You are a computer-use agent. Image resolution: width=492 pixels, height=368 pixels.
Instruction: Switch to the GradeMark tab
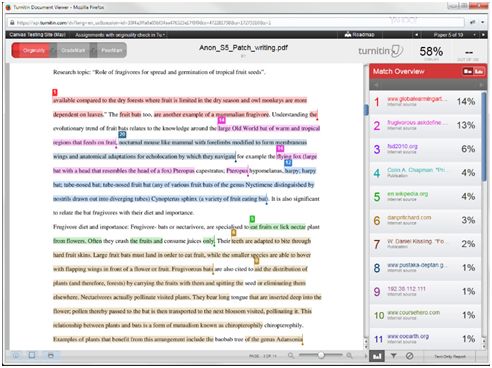(73, 50)
